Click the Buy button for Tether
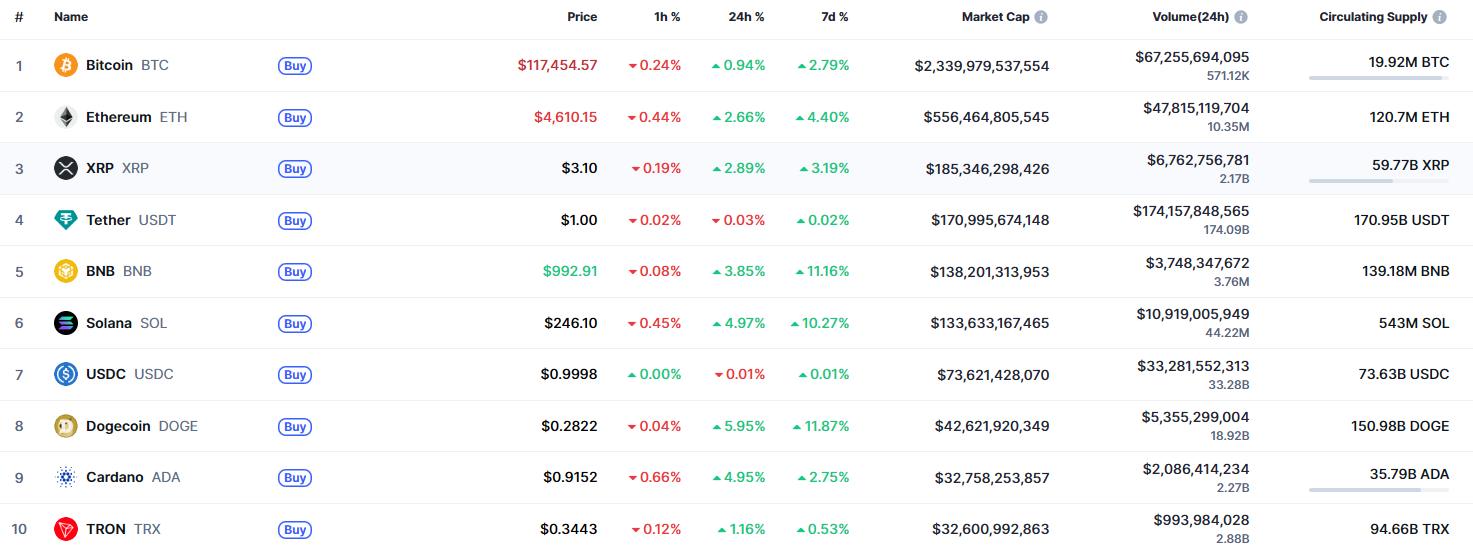1473x553 pixels. (x=295, y=221)
